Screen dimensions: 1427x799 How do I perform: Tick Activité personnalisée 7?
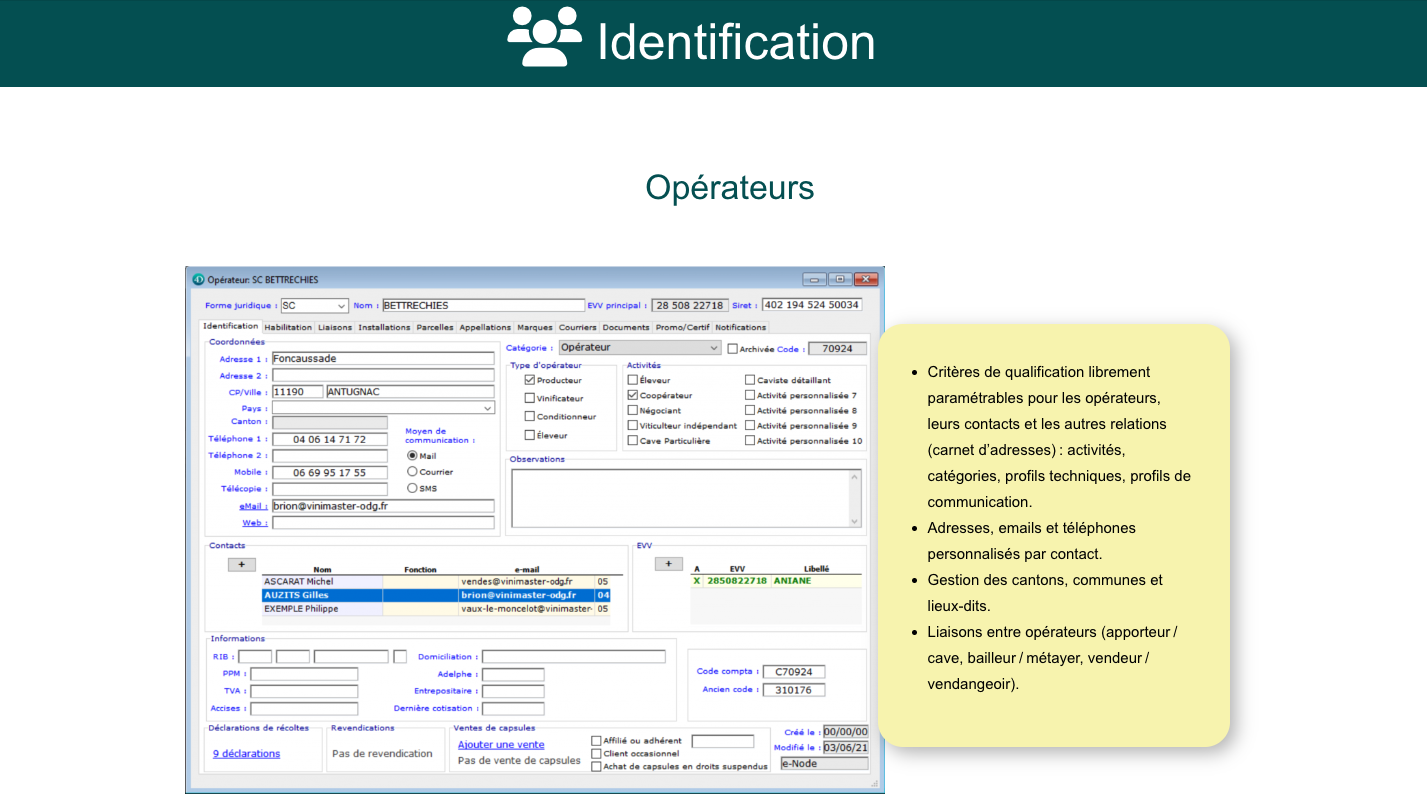[750, 395]
